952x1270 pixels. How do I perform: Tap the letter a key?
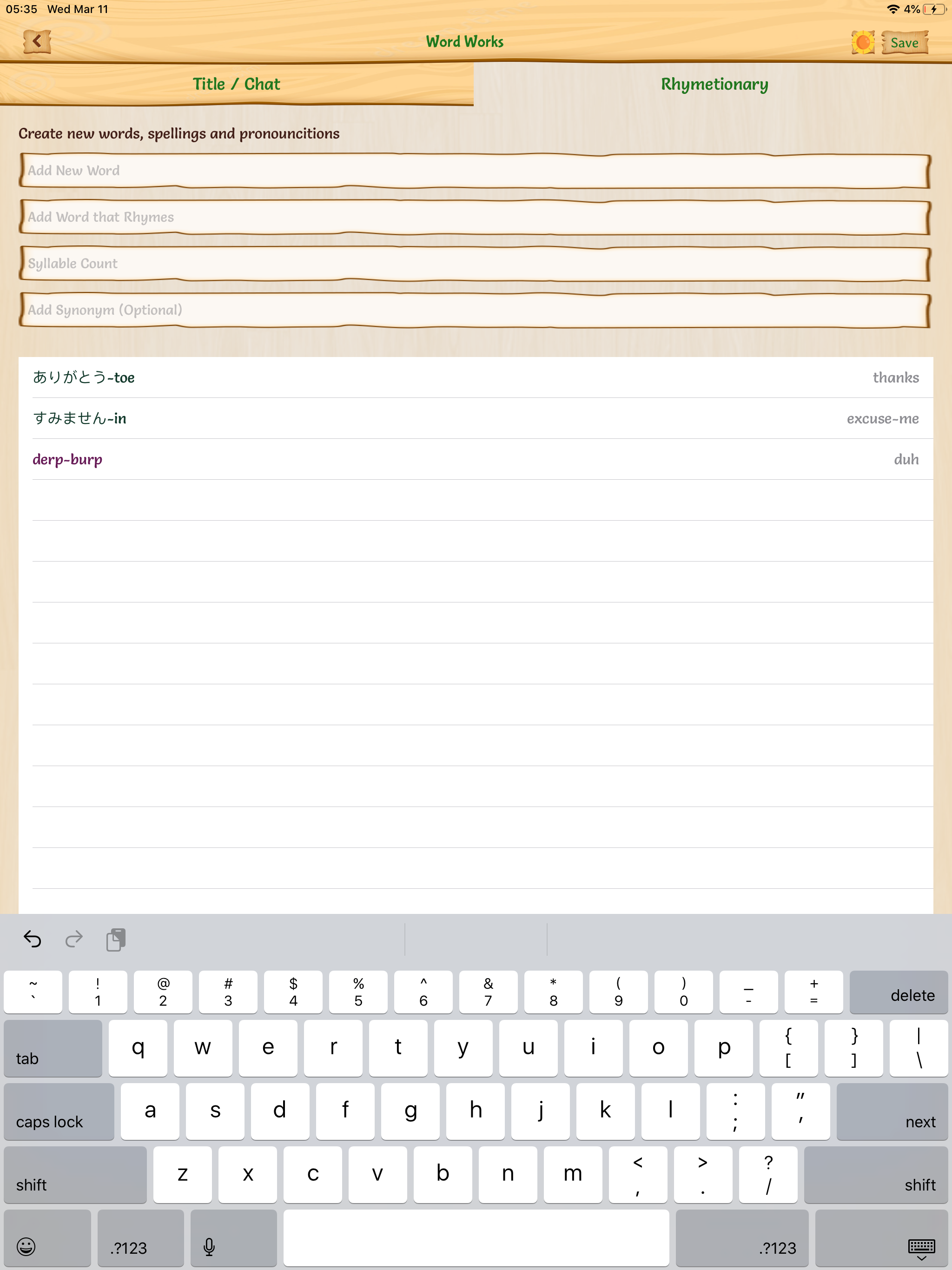pos(150,1111)
